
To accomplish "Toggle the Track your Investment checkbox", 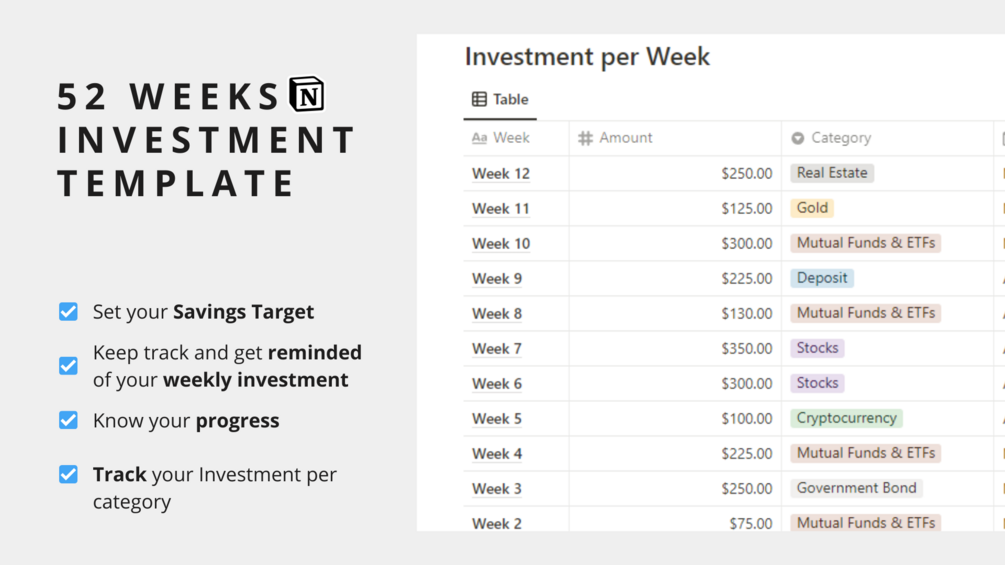I will tap(68, 474).
